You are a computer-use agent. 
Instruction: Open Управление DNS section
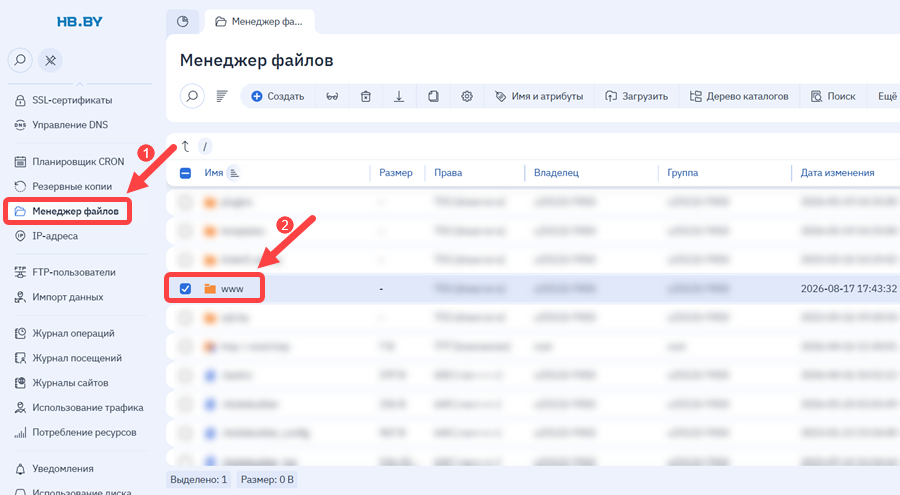(70, 125)
